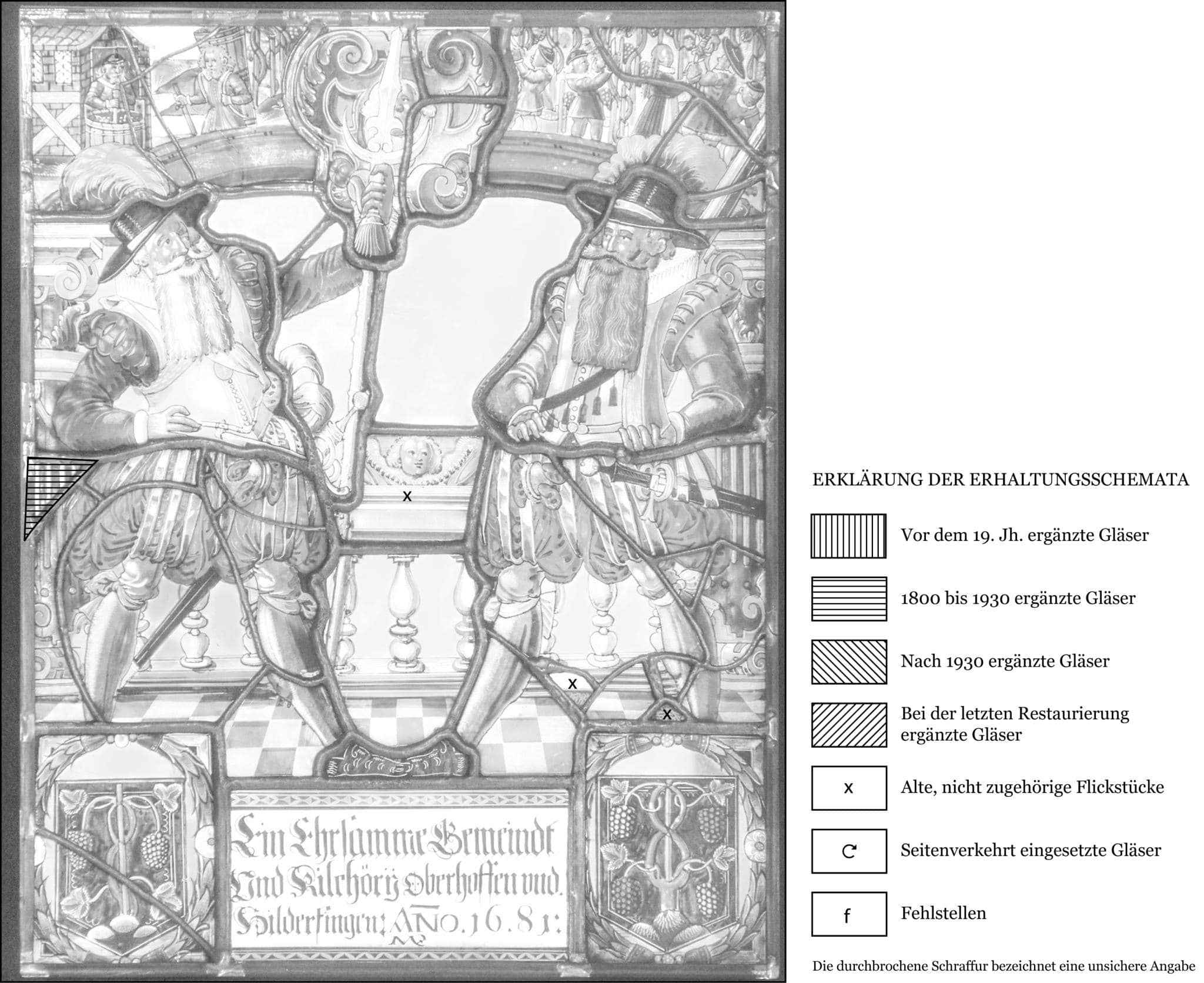Click the letzte Restaurierung hatched box

848,725
